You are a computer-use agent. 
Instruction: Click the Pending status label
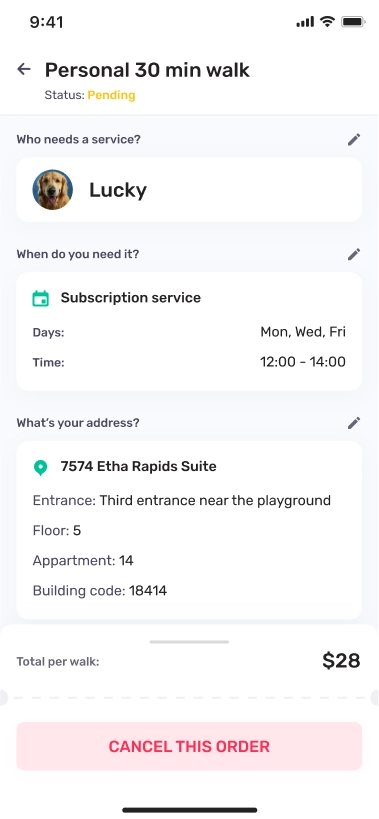tap(111, 95)
